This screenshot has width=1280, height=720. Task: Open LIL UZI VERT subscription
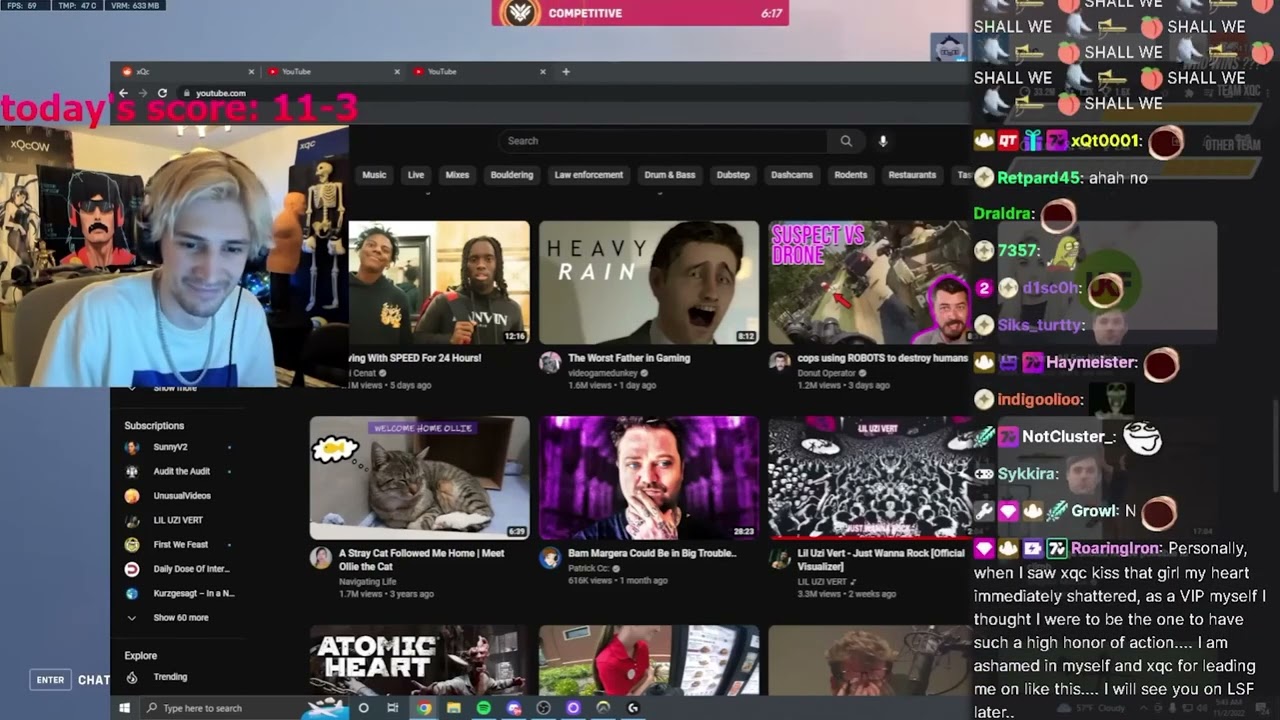[180, 520]
